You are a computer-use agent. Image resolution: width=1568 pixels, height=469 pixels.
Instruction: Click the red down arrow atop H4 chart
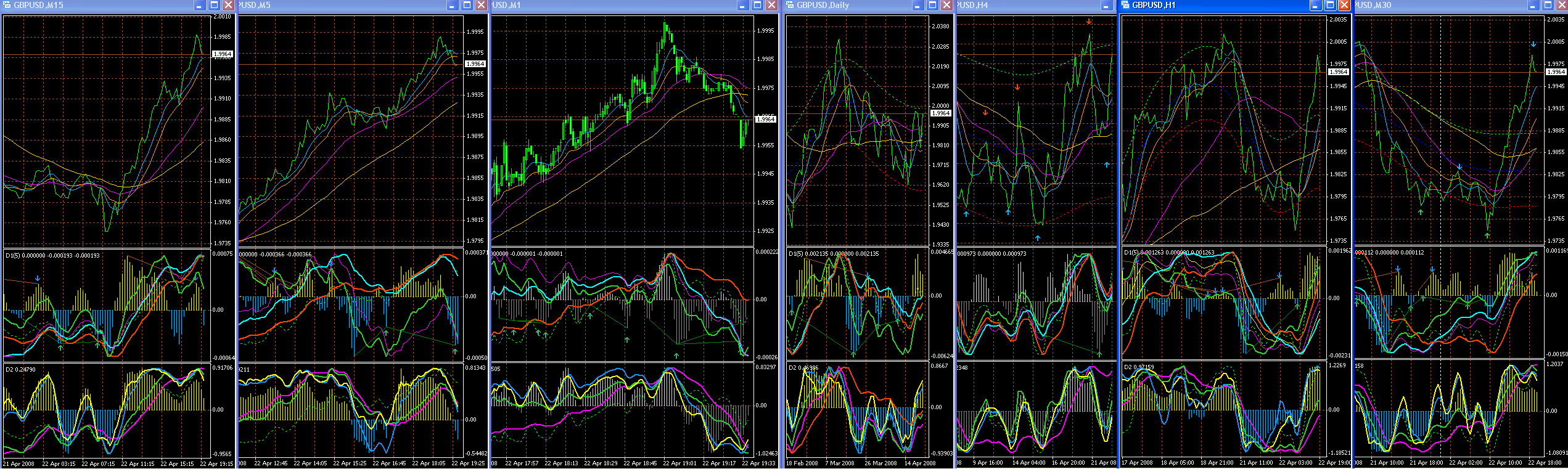[x=1089, y=22]
